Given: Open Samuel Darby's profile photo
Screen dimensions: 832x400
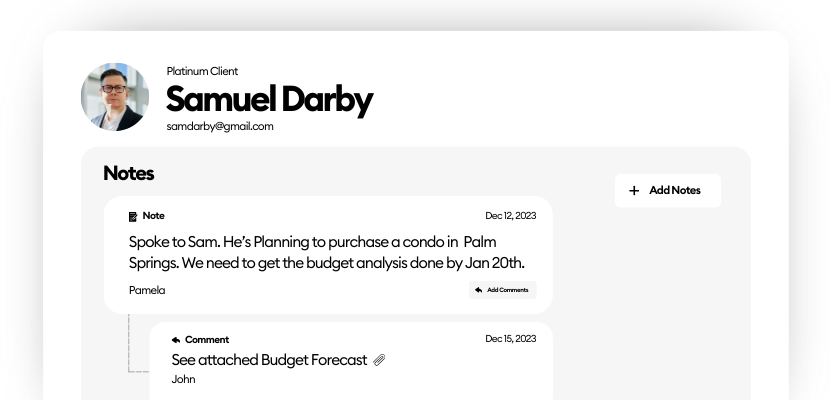Looking at the screenshot, I should (114, 97).
